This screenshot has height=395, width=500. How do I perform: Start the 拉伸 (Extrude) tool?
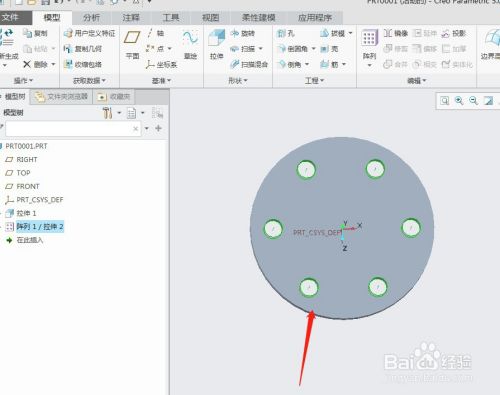pos(216,45)
